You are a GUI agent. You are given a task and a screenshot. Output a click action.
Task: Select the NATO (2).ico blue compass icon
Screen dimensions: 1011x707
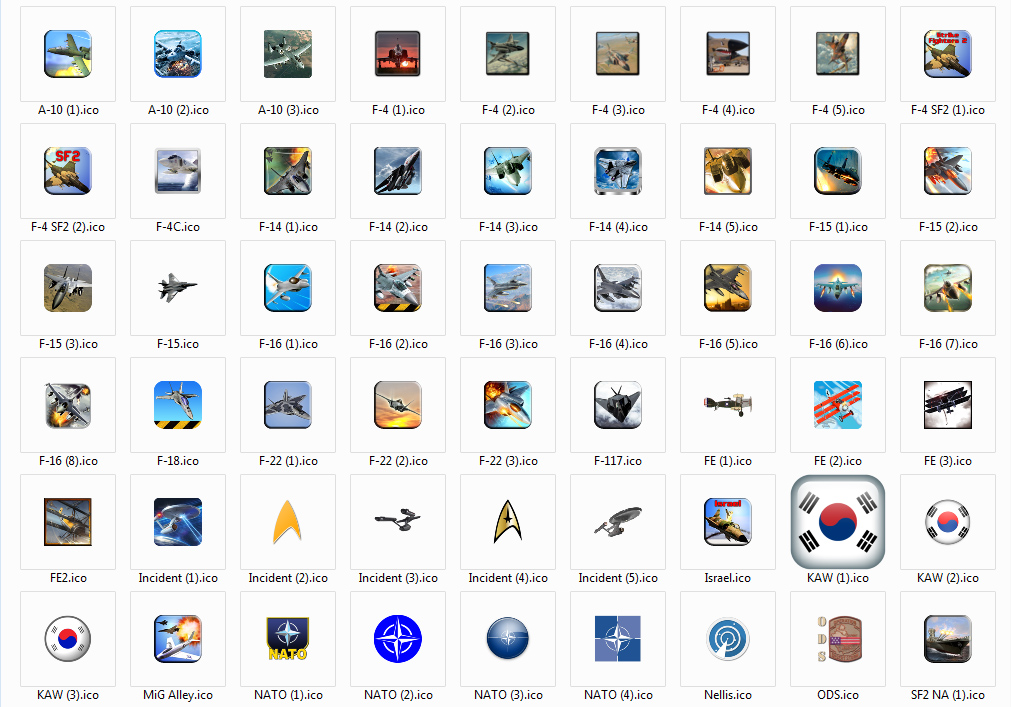point(398,639)
